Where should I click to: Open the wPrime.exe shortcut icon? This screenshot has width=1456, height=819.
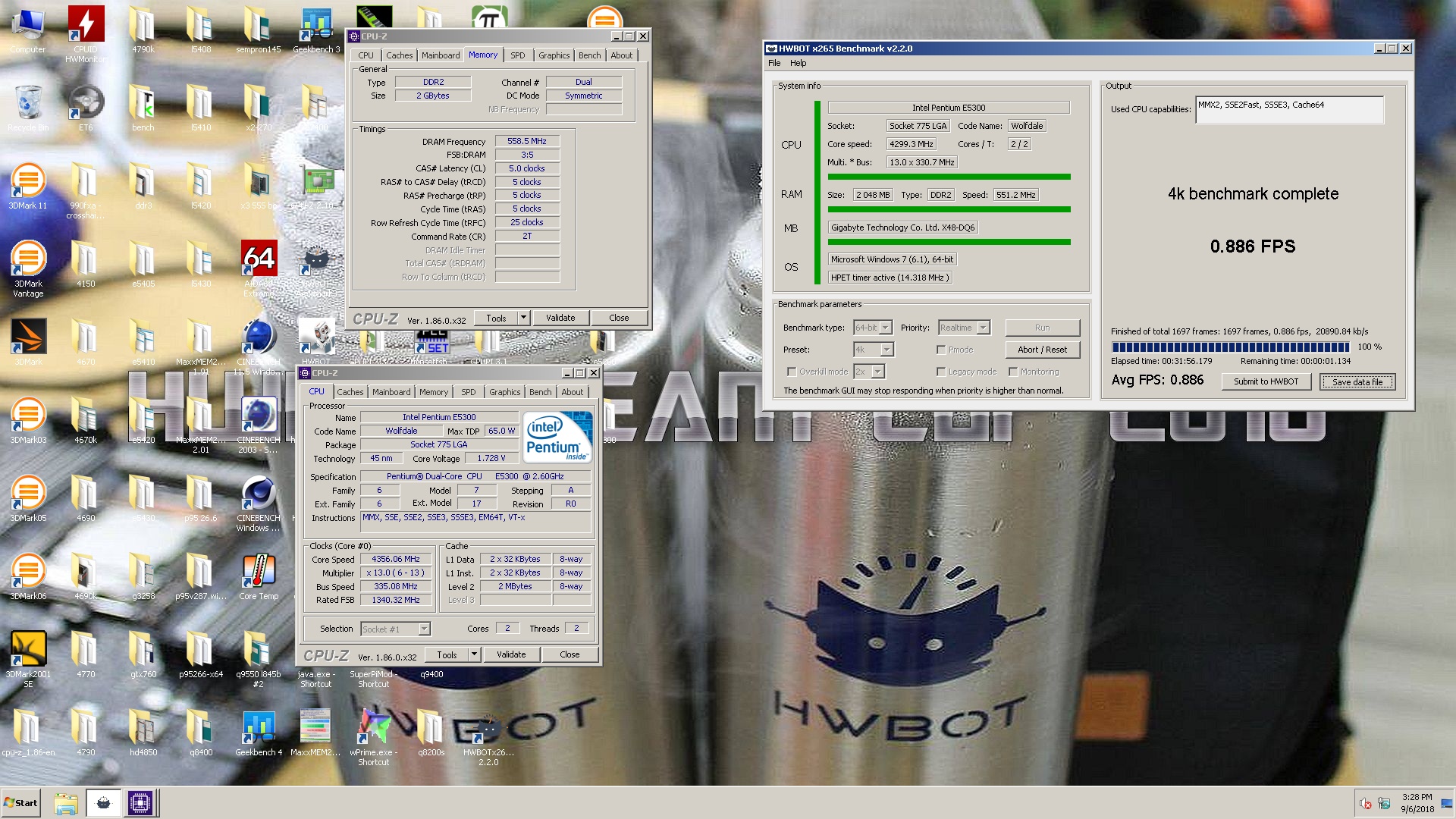374,737
